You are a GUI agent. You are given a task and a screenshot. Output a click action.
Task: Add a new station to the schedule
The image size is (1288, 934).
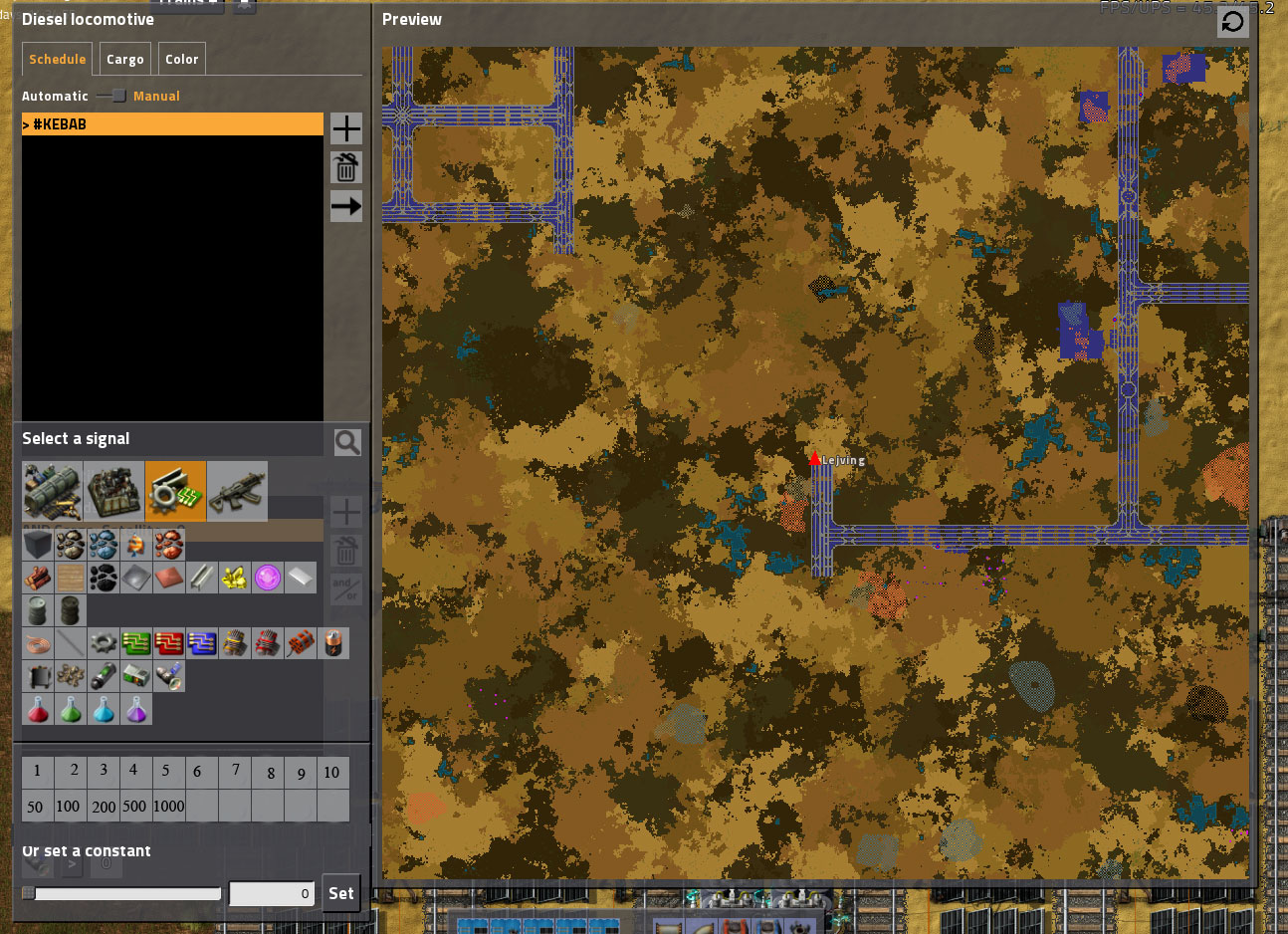coord(346,128)
